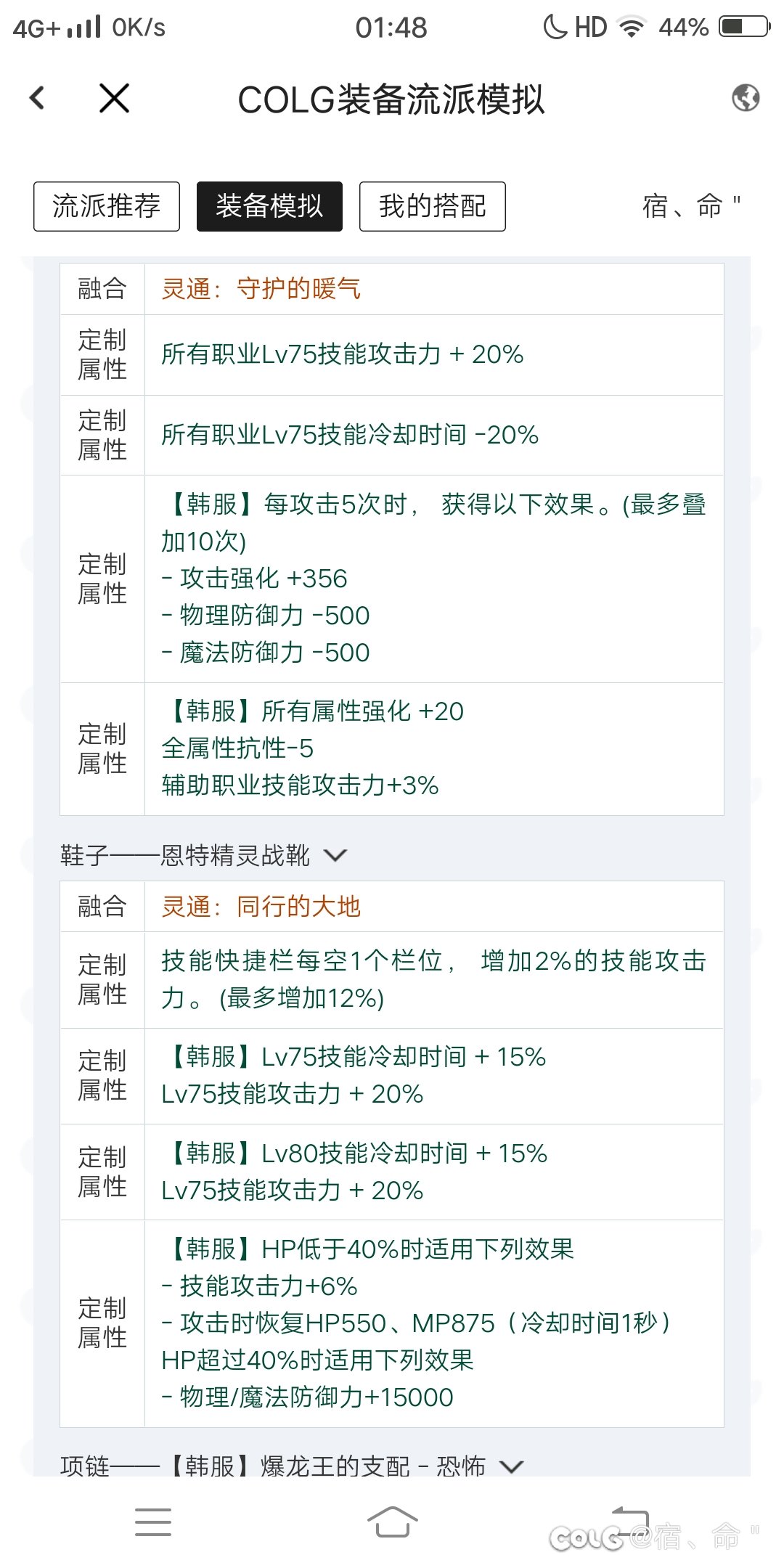
Task: Open fusion link 灵通：同行的大地
Action: (261, 907)
